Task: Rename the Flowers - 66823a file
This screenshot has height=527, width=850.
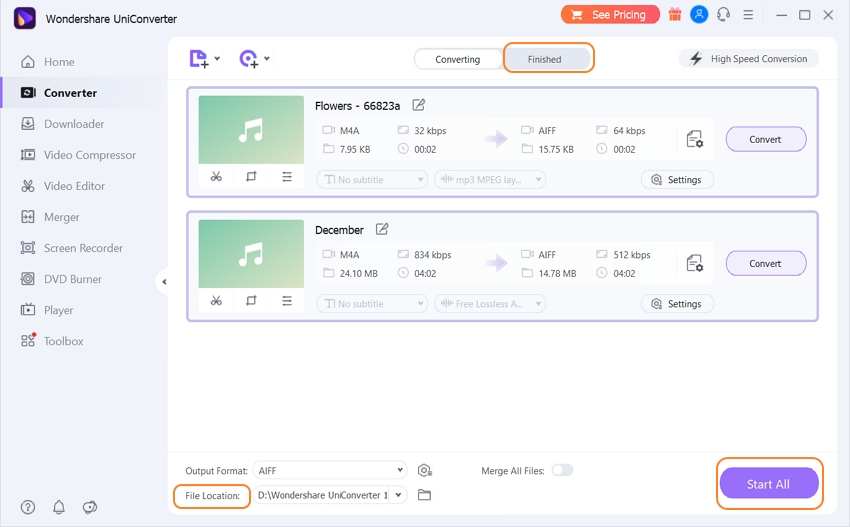Action: coord(418,105)
